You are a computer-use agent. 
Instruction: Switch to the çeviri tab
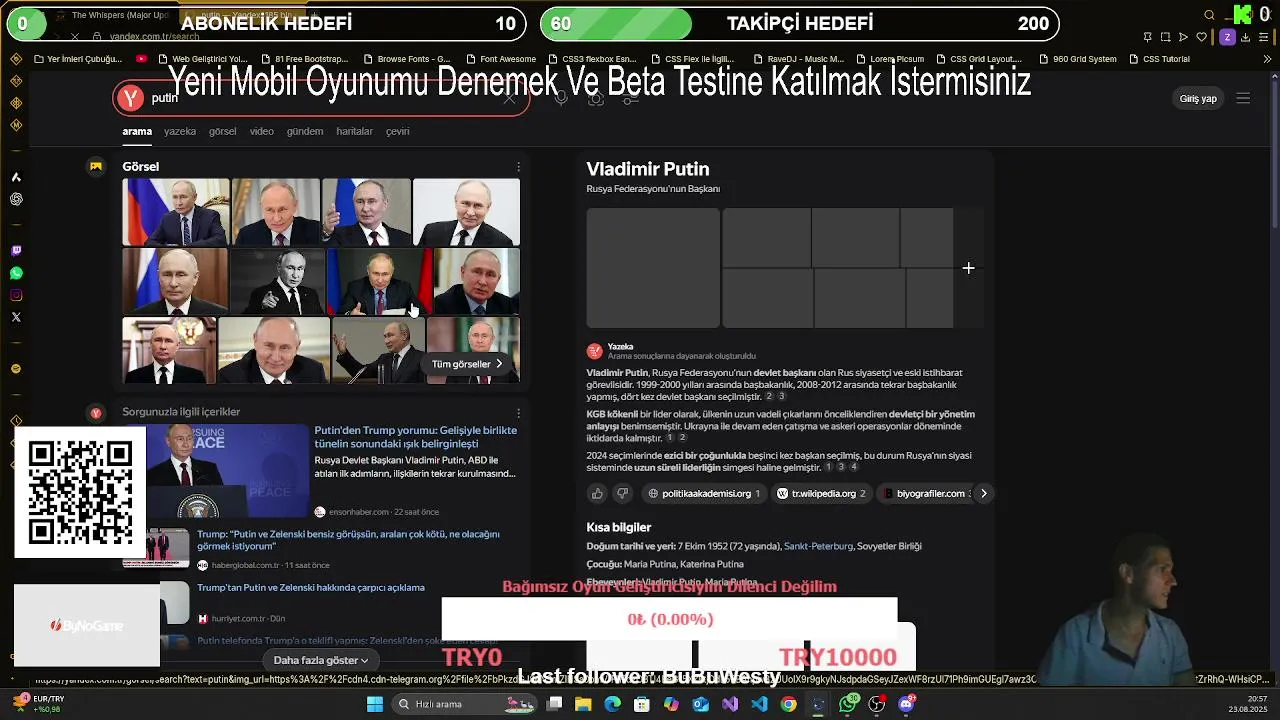point(397,131)
